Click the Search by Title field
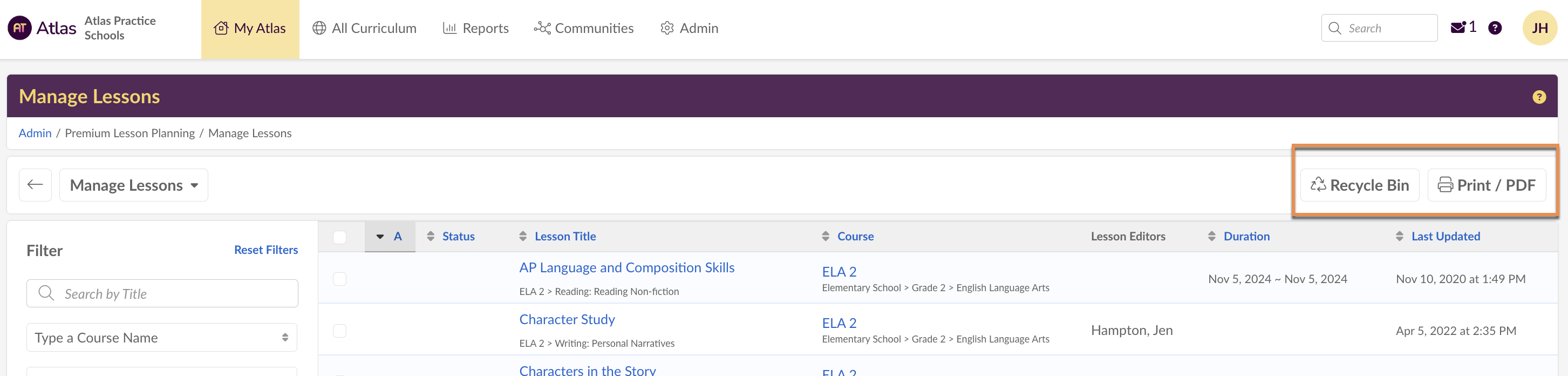This screenshot has height=376, width=1568. (162, 294)
